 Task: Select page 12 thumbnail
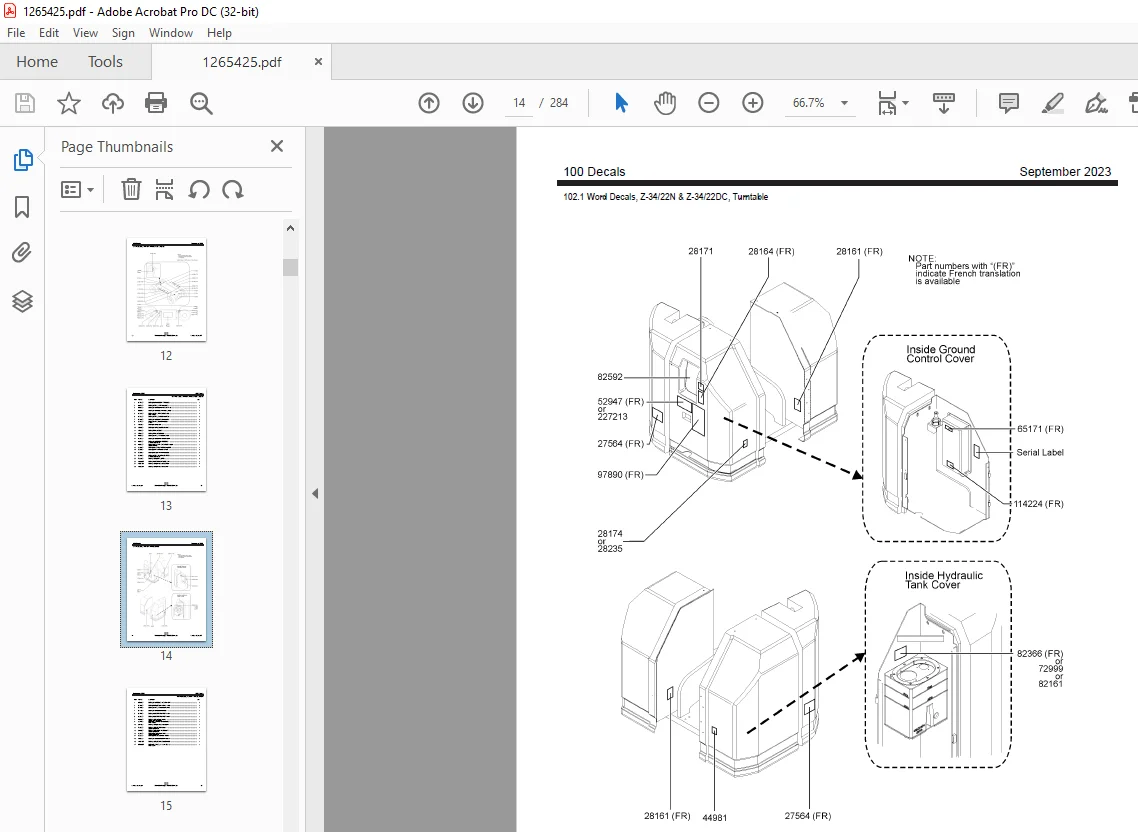click(x=166, y=290)
